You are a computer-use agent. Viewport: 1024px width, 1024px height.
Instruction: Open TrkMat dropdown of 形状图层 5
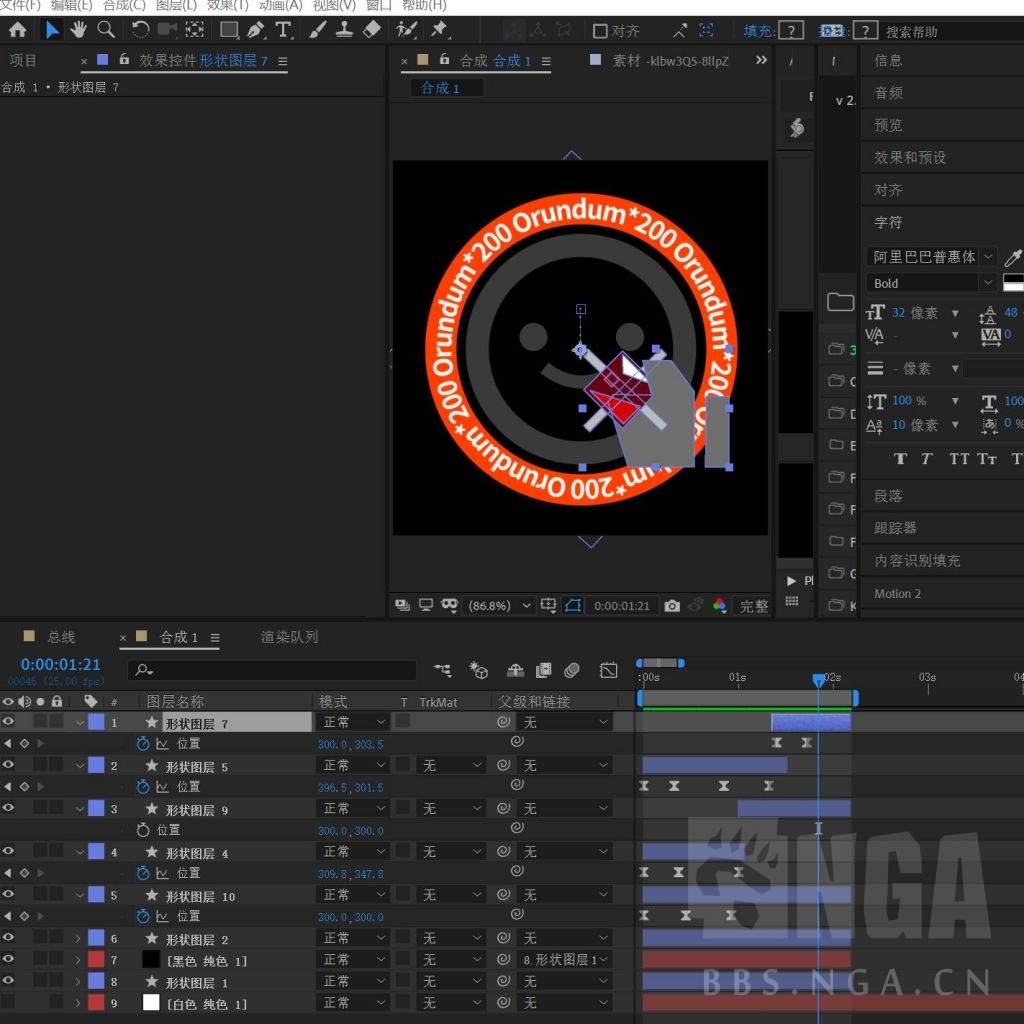pyautogui.click(x=451, y=765)
